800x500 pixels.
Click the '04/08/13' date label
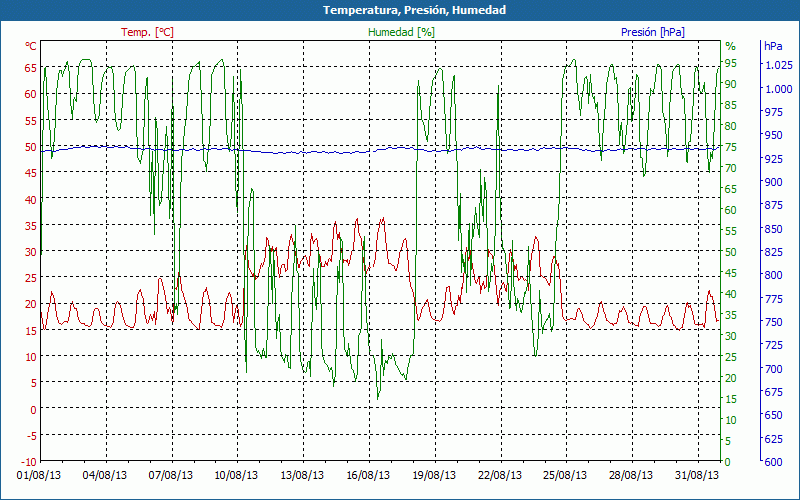[105, 476]
